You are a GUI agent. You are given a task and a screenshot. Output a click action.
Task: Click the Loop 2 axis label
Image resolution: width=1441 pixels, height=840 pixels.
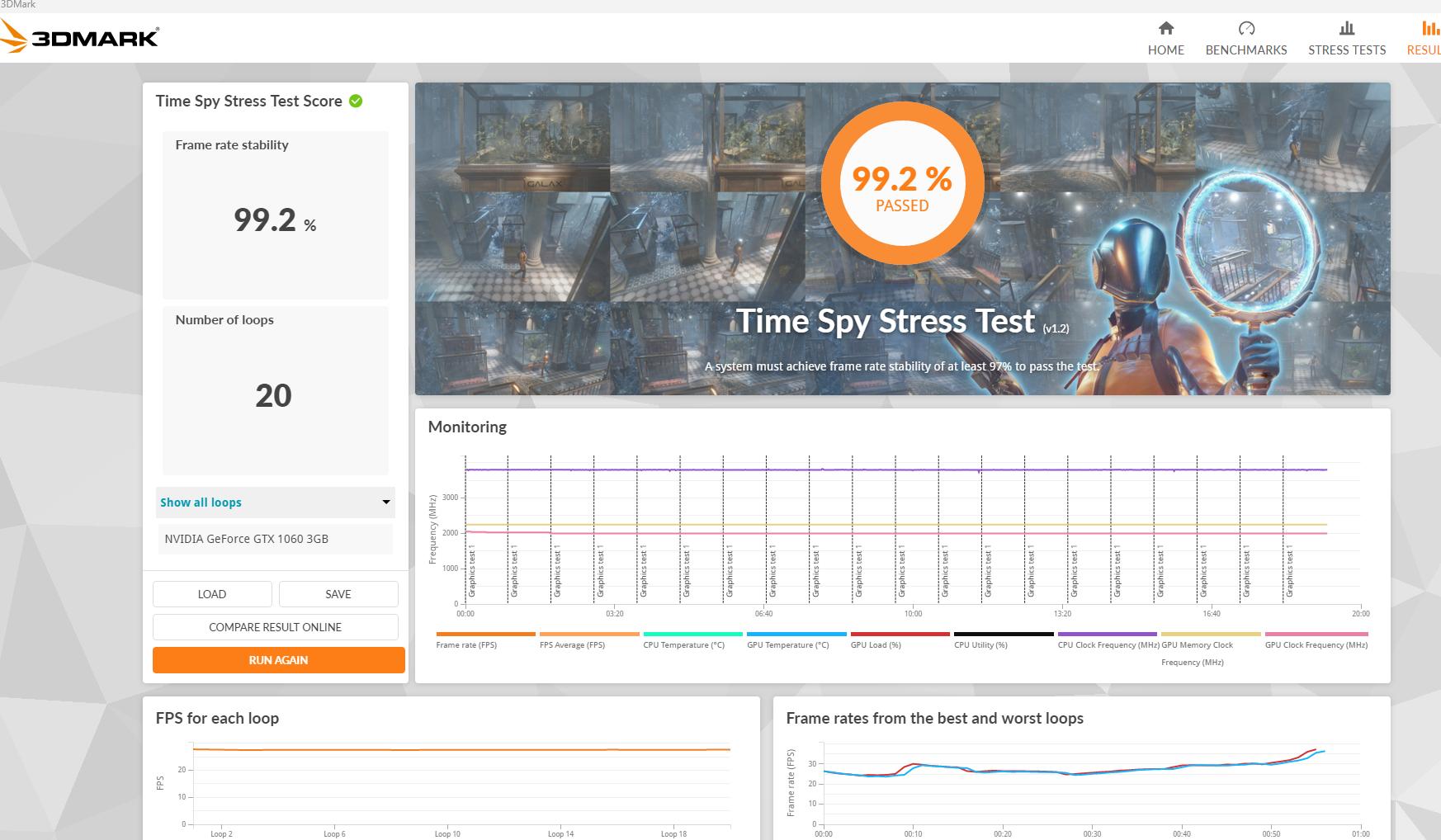(221, 834)
